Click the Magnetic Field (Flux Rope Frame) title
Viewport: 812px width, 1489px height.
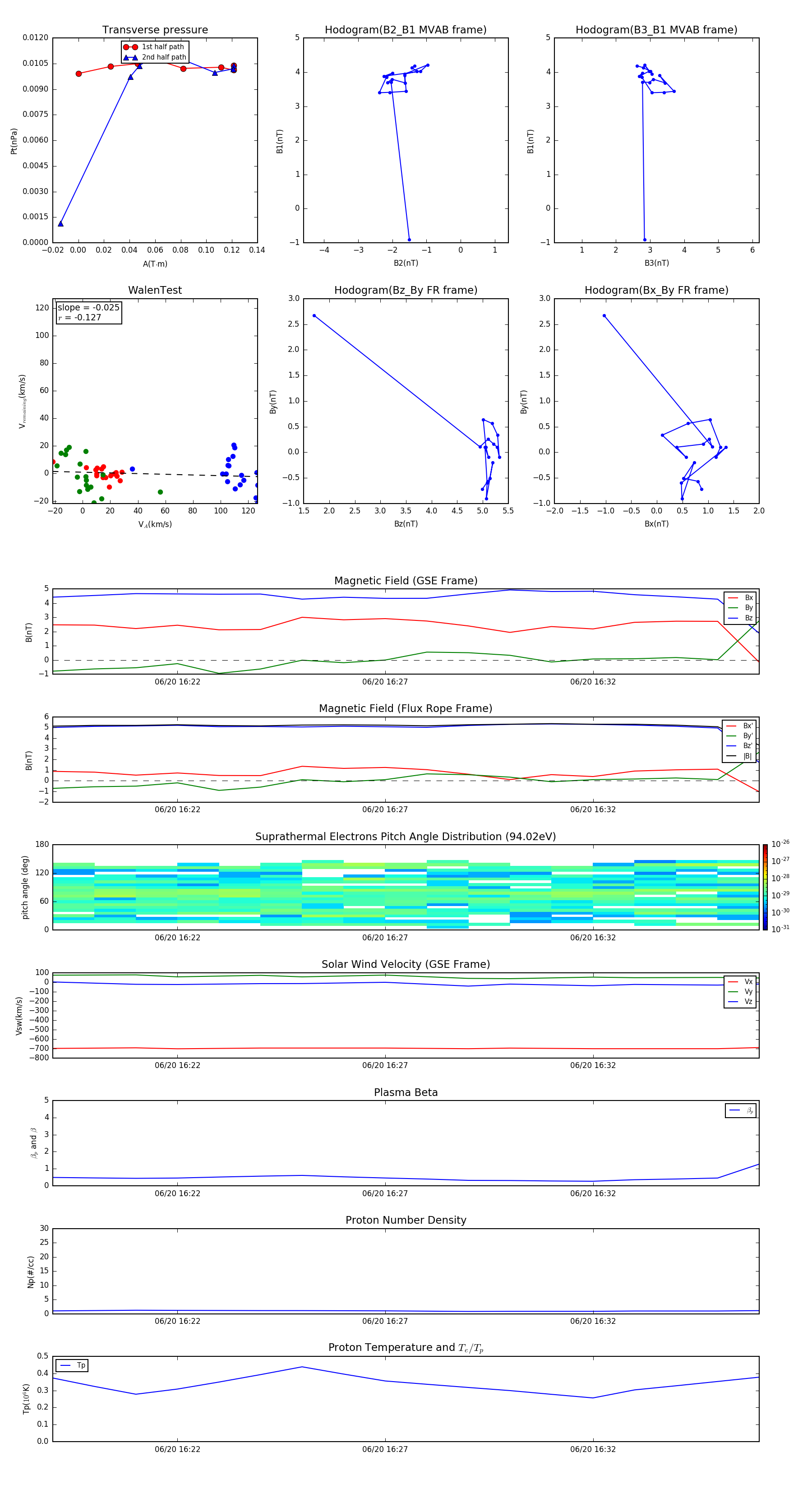click(406, 709)
